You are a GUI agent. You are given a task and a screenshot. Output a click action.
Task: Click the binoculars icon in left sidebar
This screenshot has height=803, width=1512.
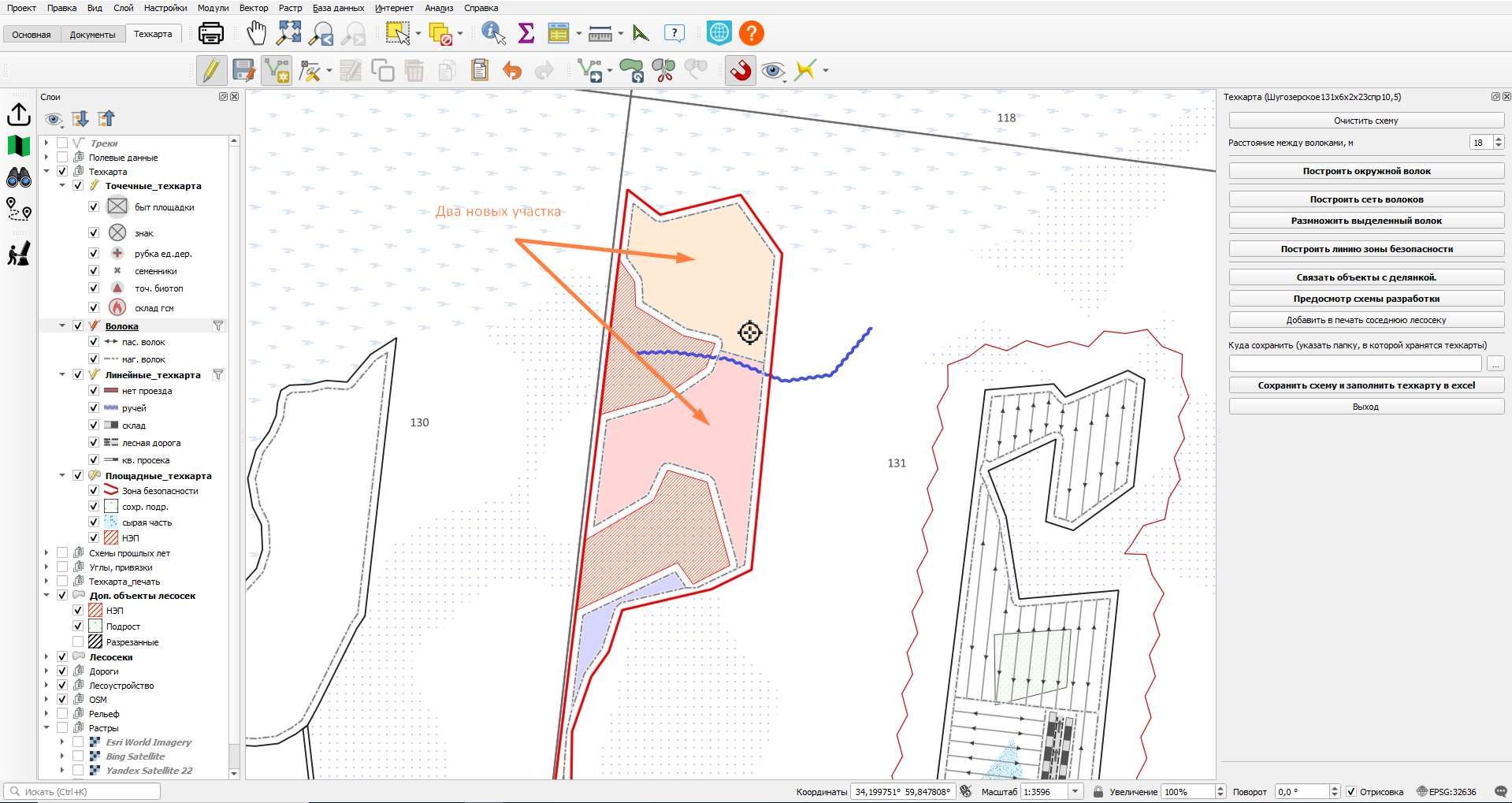(x=19, y=177)
